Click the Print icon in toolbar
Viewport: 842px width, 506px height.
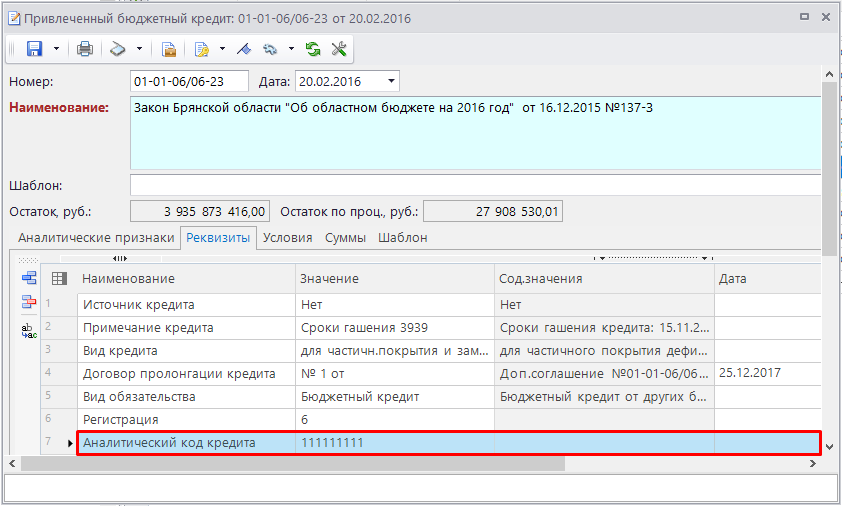click(x=85, y=49)
